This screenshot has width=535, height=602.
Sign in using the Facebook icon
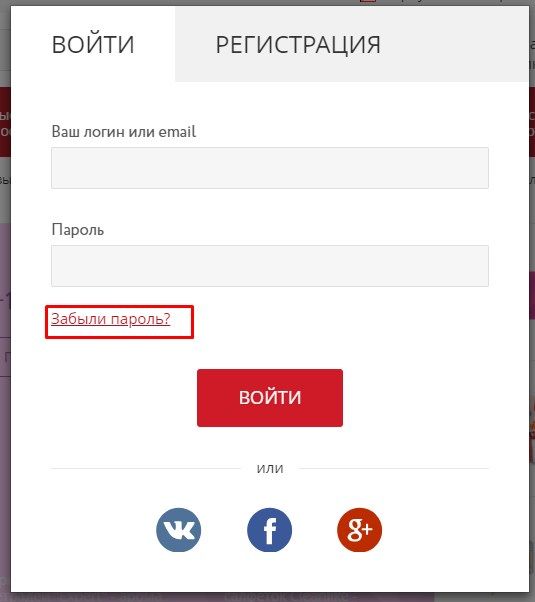coord(269,530)
